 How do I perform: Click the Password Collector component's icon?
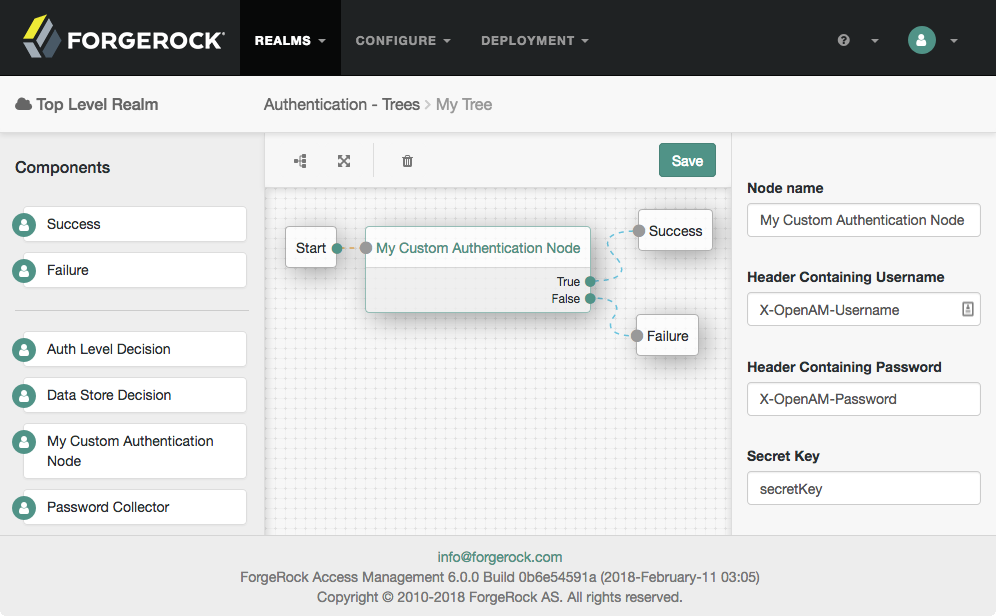[x=24, y=507]
